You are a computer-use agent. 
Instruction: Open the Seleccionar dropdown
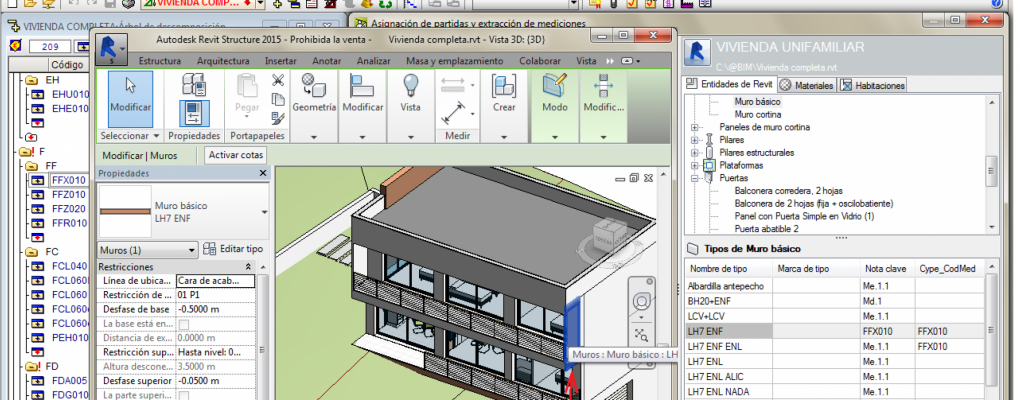point(130,136)
